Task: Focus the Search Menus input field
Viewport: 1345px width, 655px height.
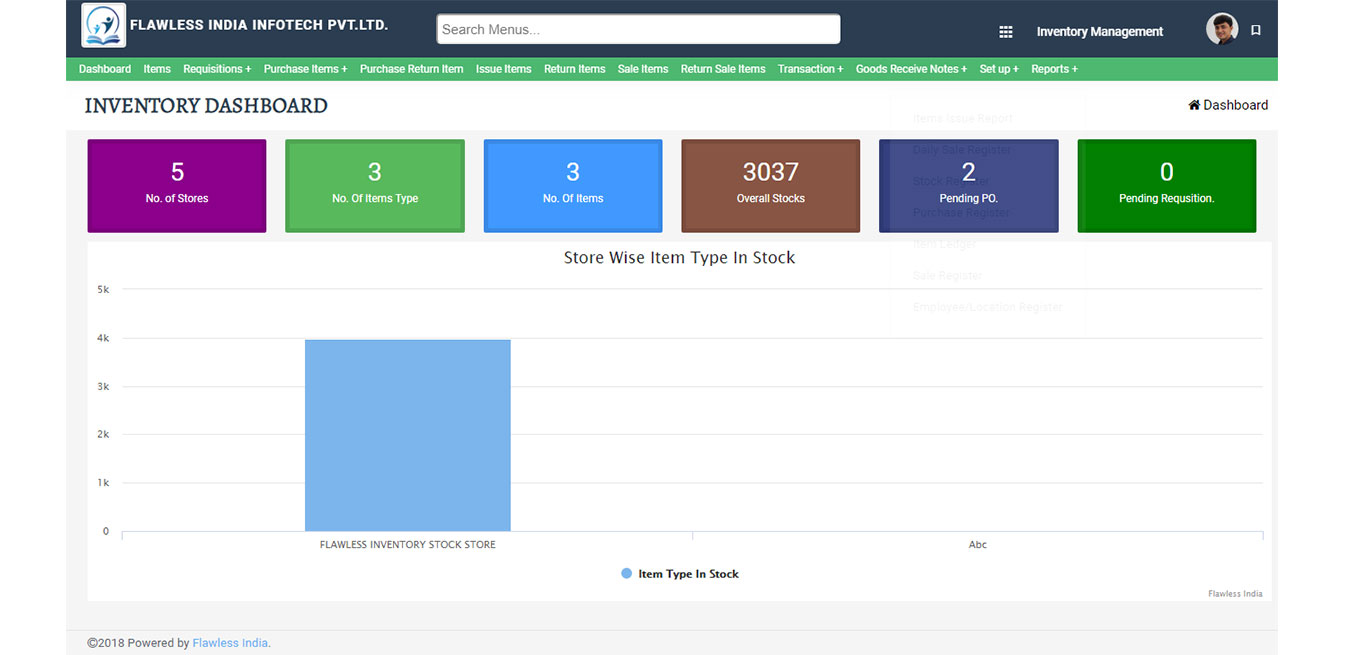Action: coord(638,30)
